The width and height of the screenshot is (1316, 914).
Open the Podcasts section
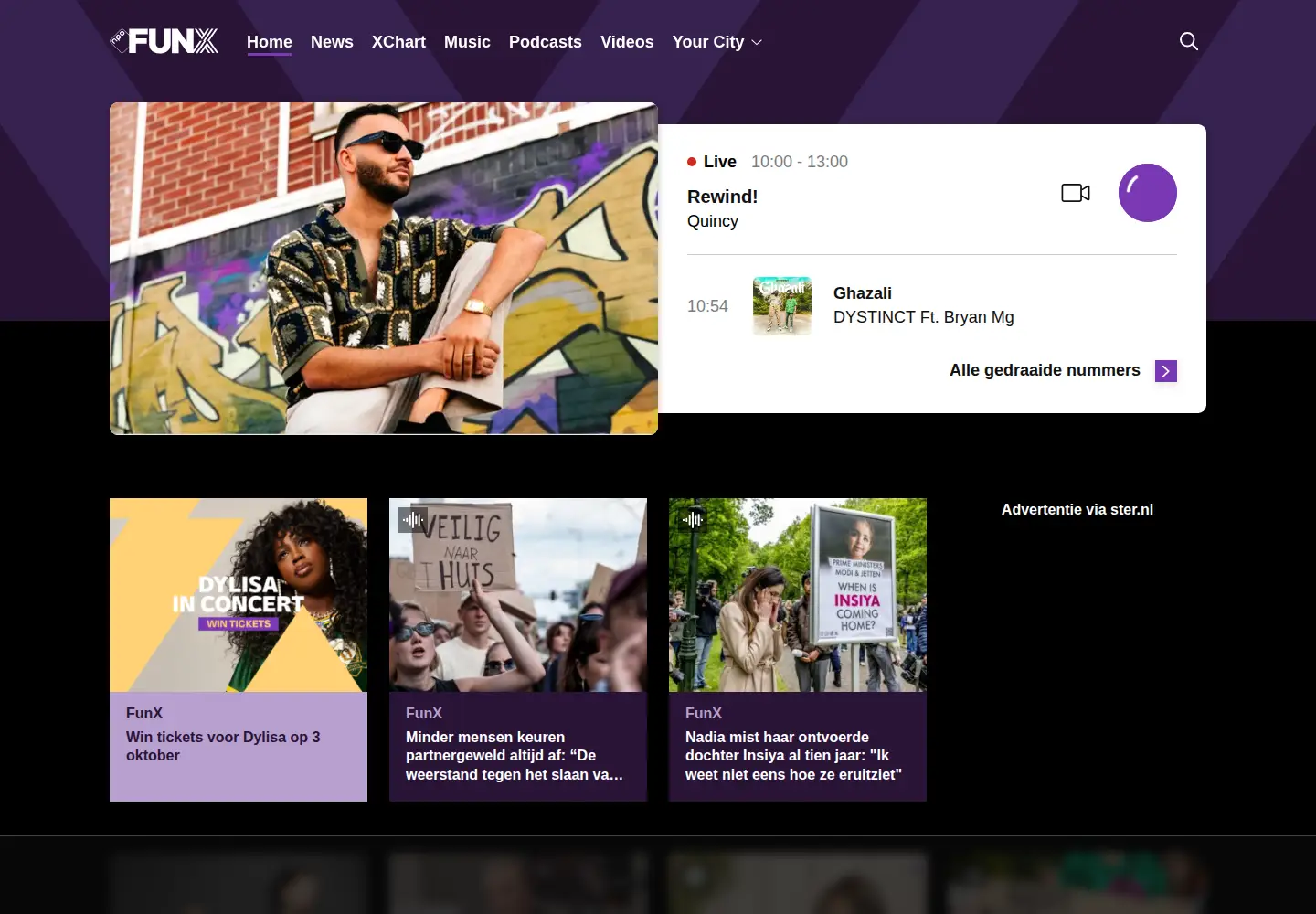point(546,42)
